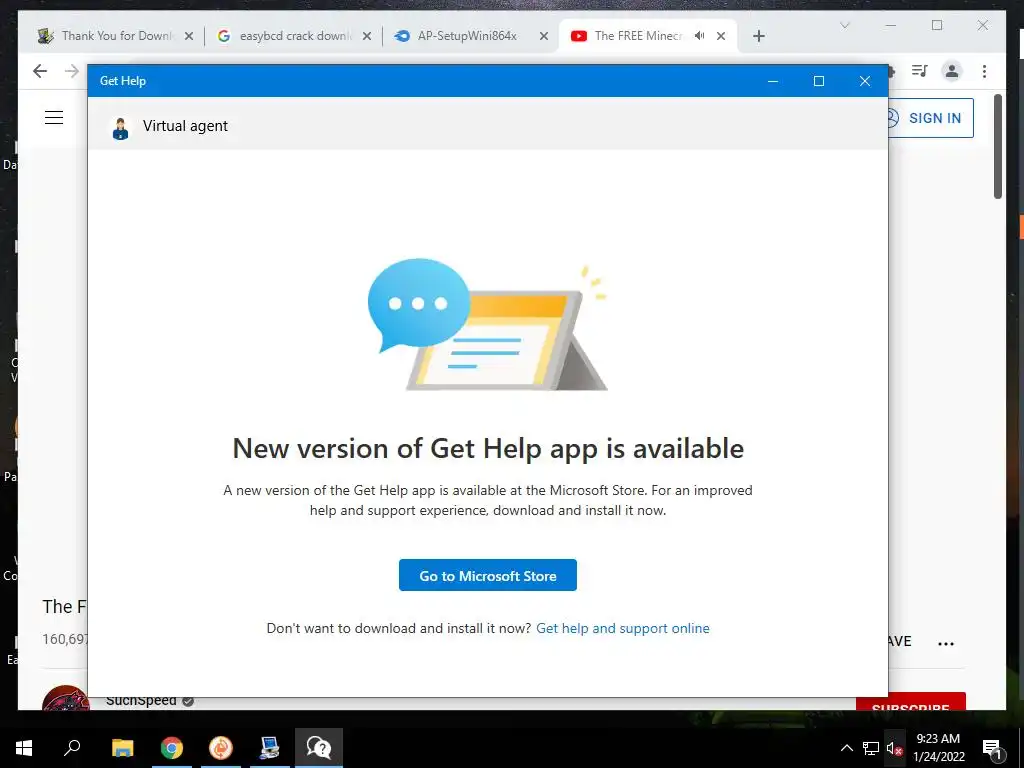Click muted volume tray icon
This screenshot has height=768, width=1024.
(894, 748)
